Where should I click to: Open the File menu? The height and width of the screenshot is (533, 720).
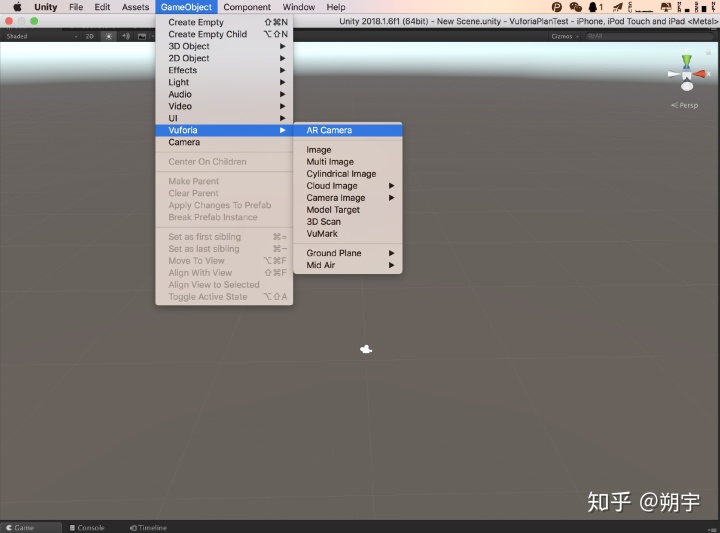[76, 7]
